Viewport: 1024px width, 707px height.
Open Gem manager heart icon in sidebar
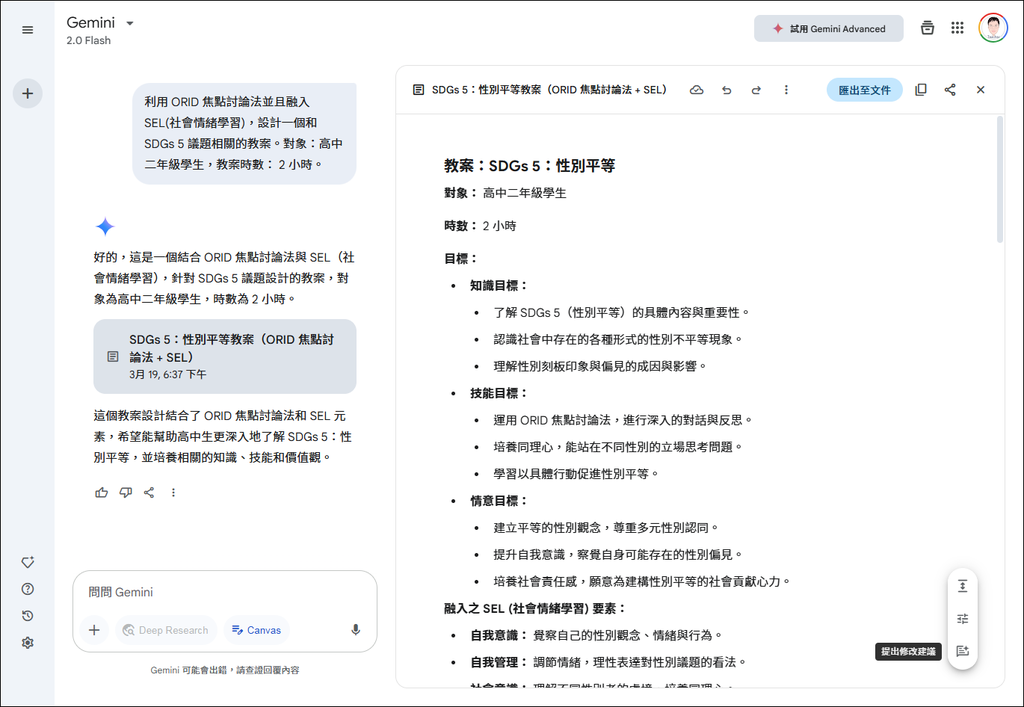(x=27, y=562)
